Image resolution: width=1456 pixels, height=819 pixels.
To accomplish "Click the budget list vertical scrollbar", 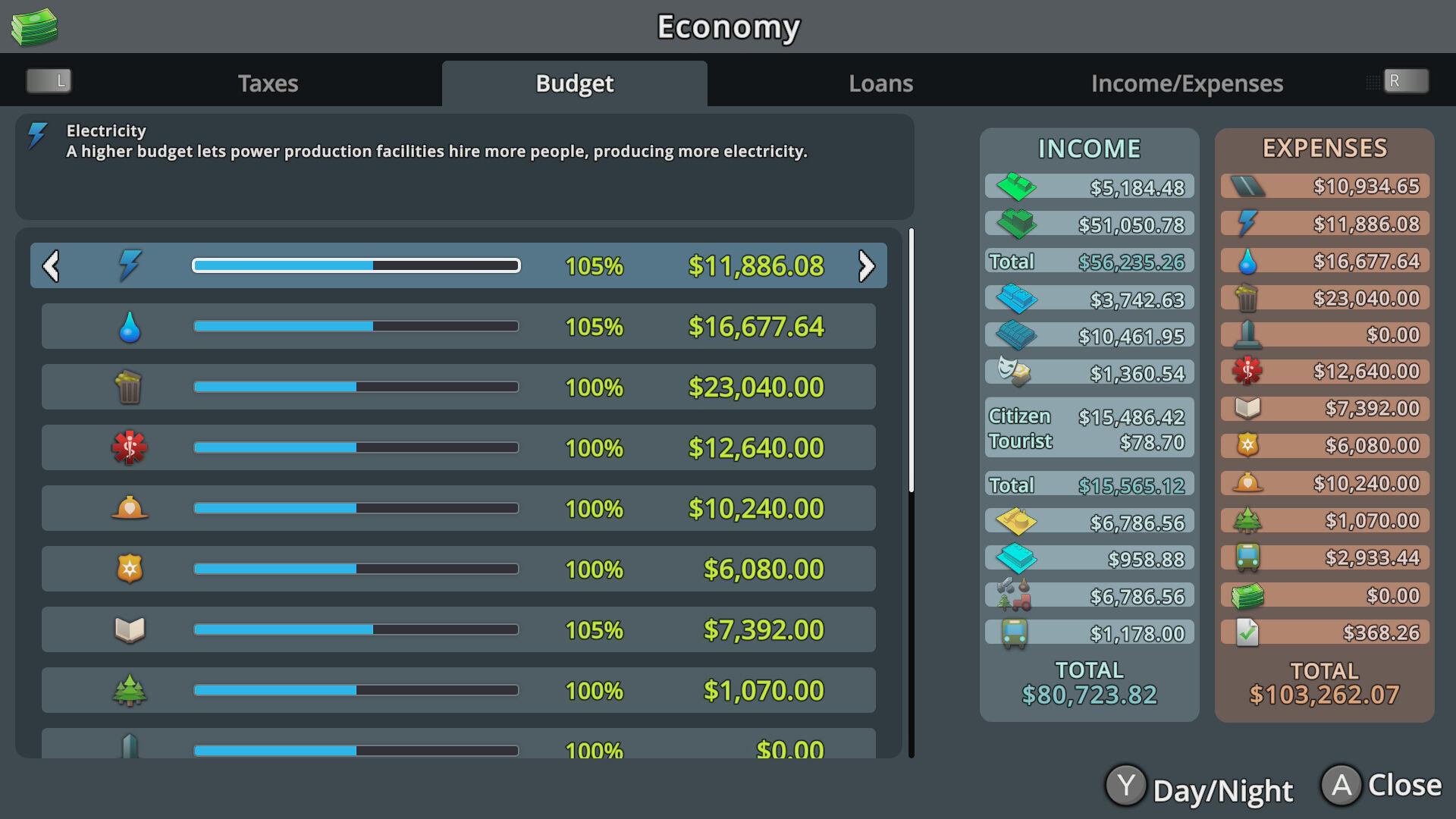I will click(911, 360).
